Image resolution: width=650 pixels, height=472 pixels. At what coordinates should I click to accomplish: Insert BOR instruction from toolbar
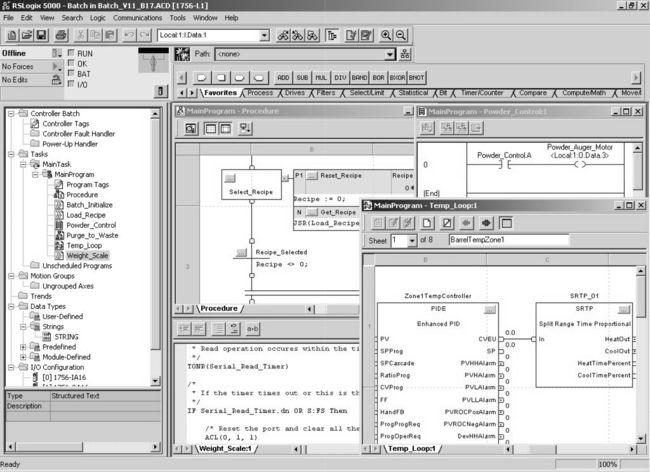pyautogui.click(x=378, y=77)
